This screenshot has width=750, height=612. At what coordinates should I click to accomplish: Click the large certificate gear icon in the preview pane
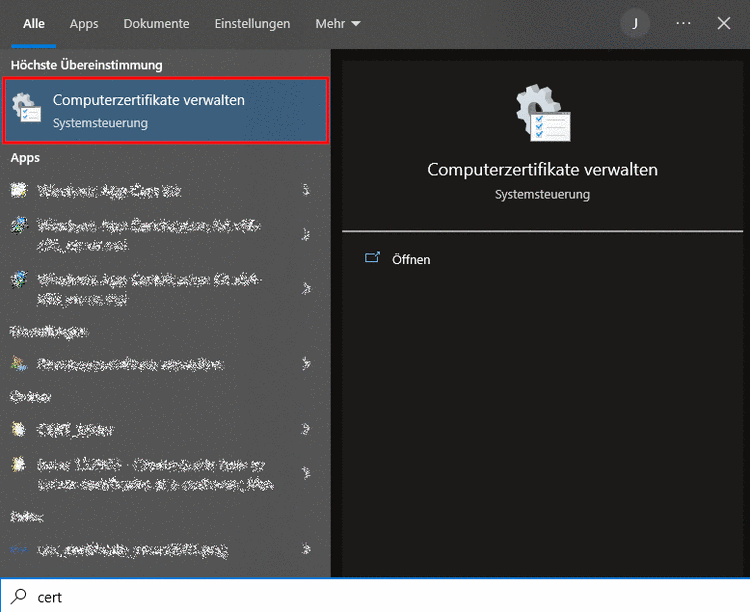pyautogui.click(x=543, y=113)
